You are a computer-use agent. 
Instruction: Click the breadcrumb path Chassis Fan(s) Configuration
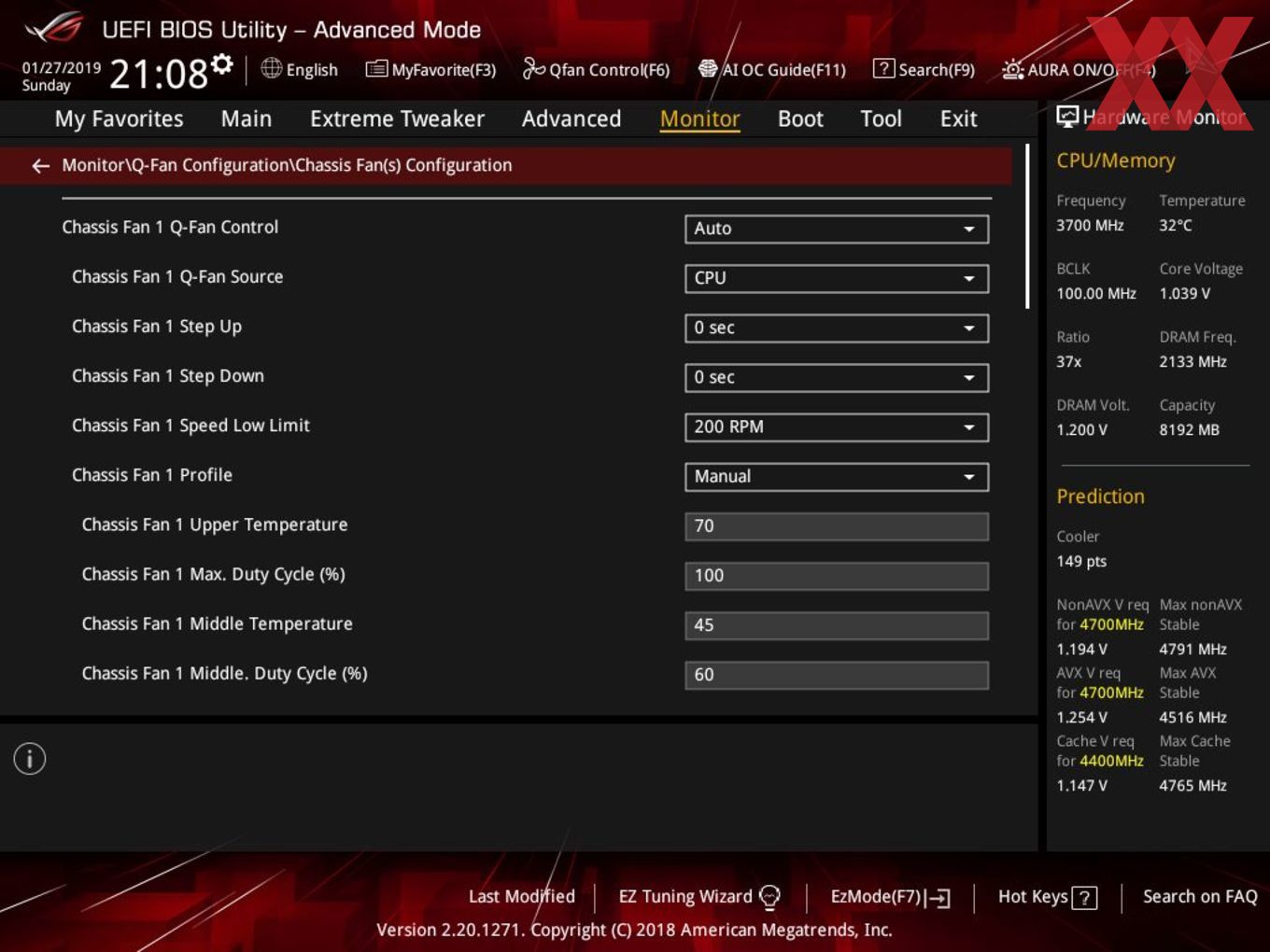(x=403, y=165)
